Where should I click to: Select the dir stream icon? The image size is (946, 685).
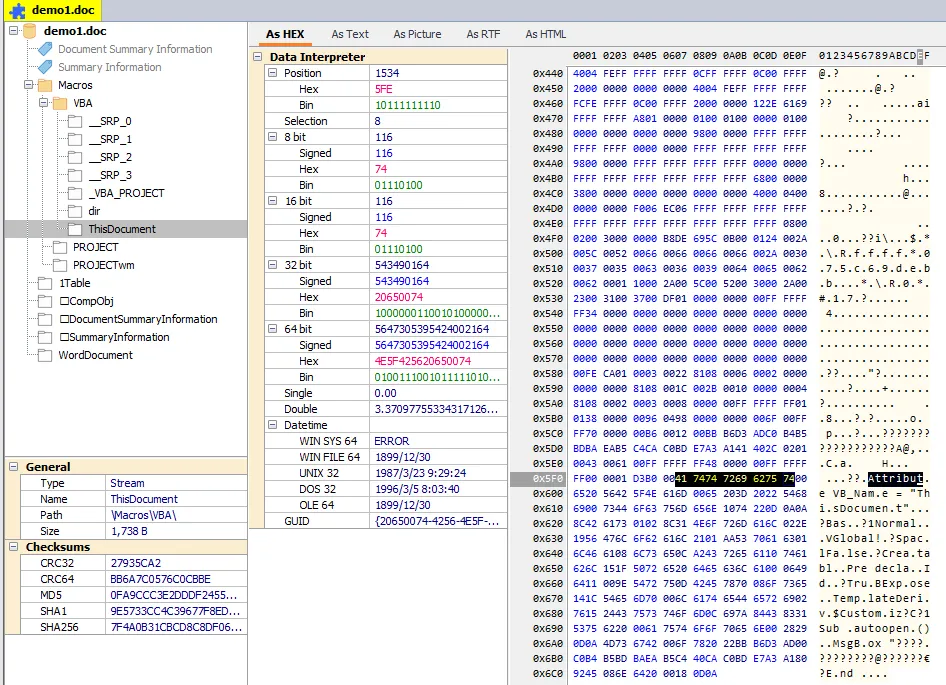coord(75,211)
